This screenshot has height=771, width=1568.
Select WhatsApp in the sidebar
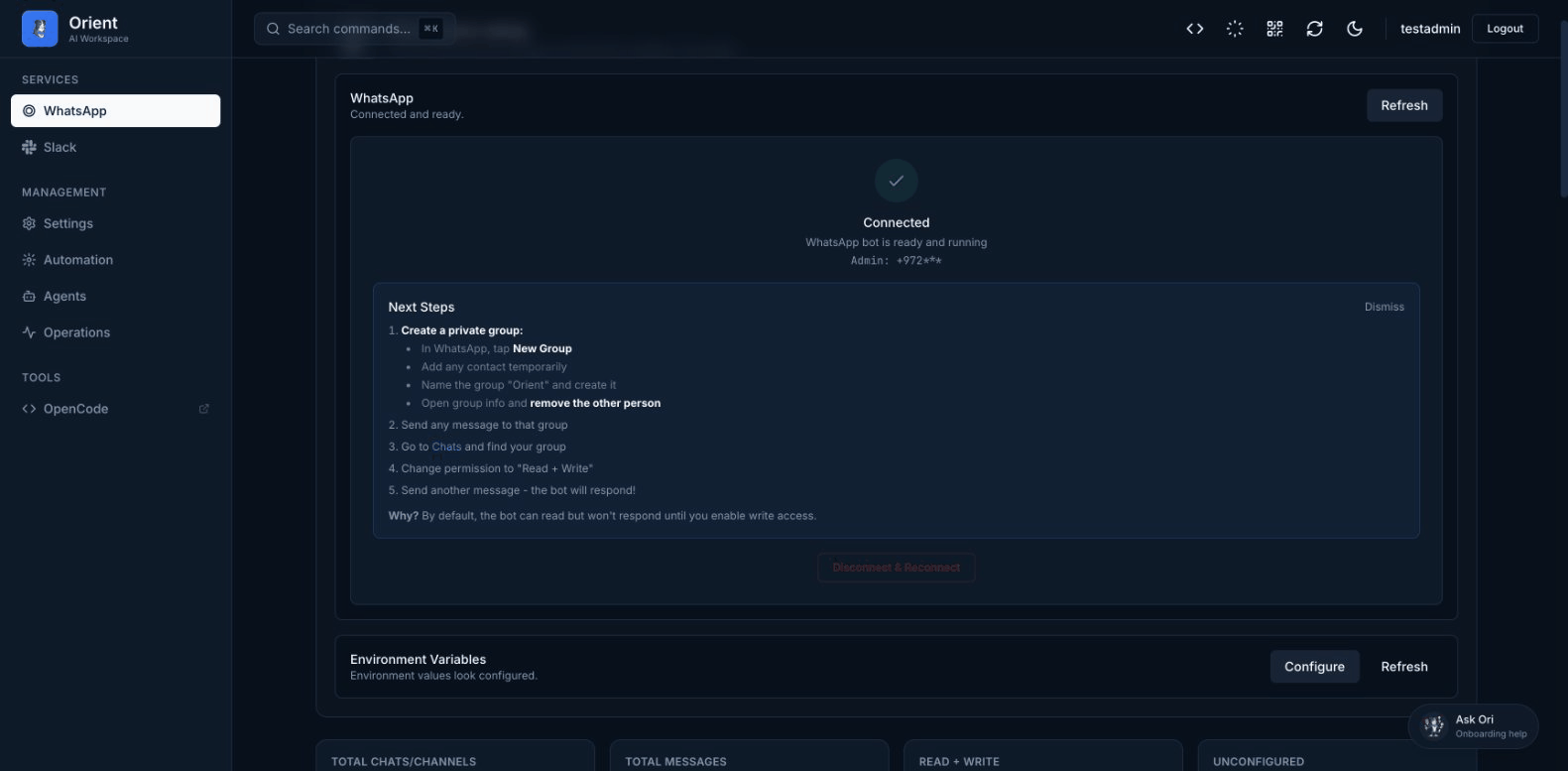pos(115,111)
